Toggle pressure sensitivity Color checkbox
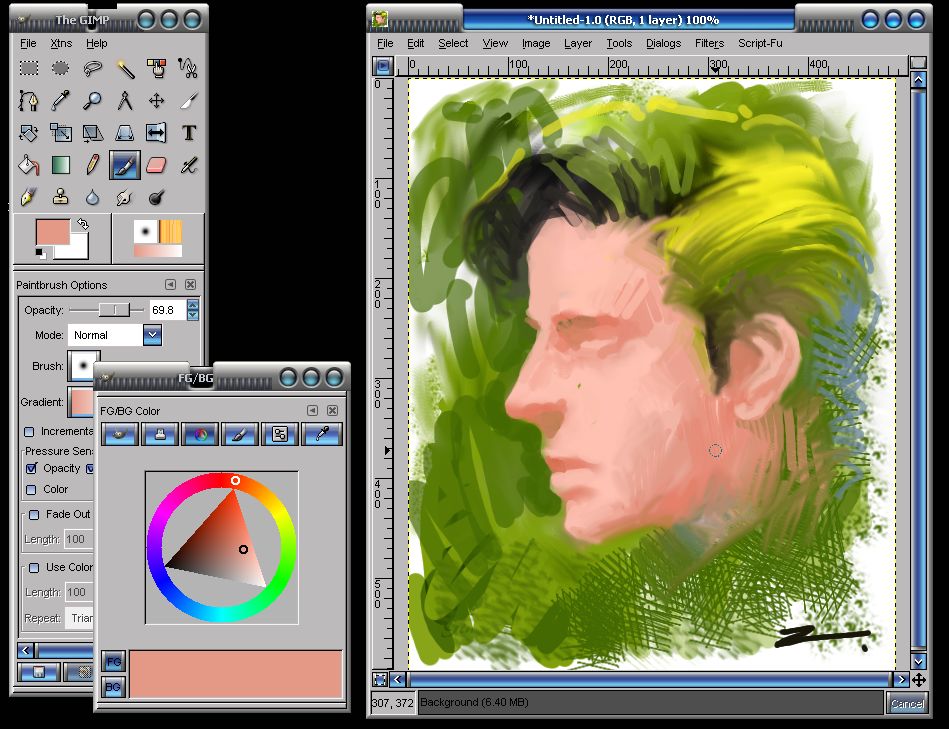 31,489
